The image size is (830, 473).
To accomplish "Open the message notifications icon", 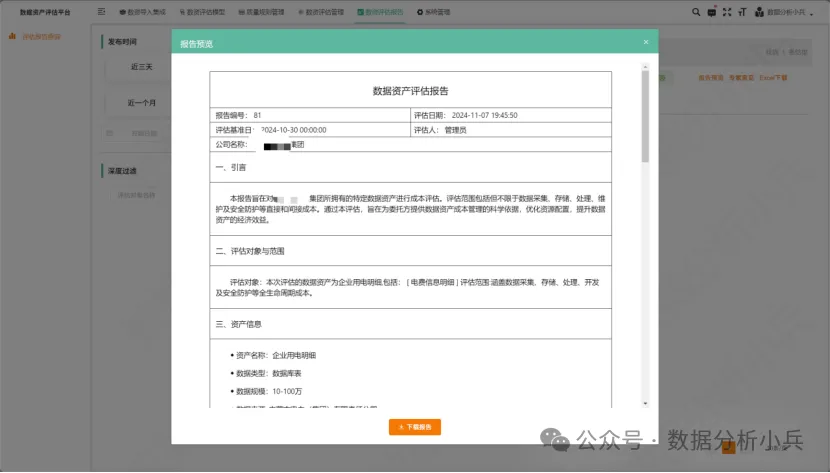I will pos(711,12).
